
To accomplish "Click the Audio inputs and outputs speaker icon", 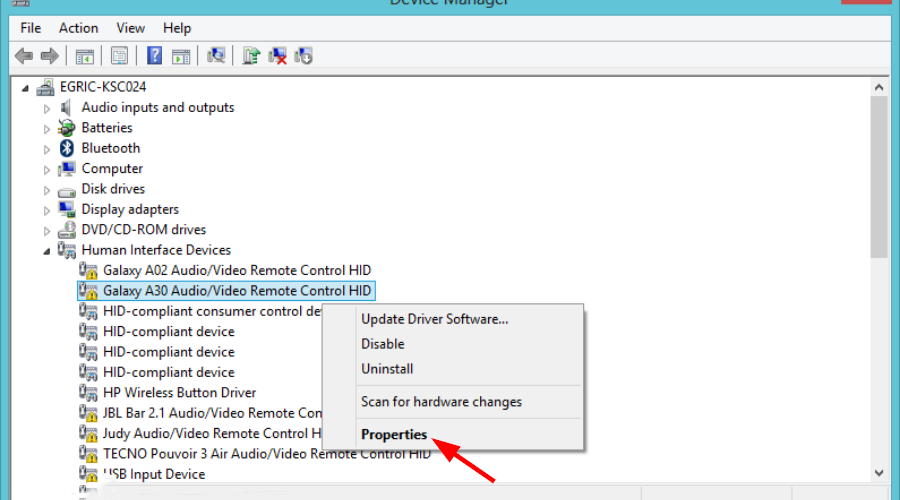I will 67,107.
